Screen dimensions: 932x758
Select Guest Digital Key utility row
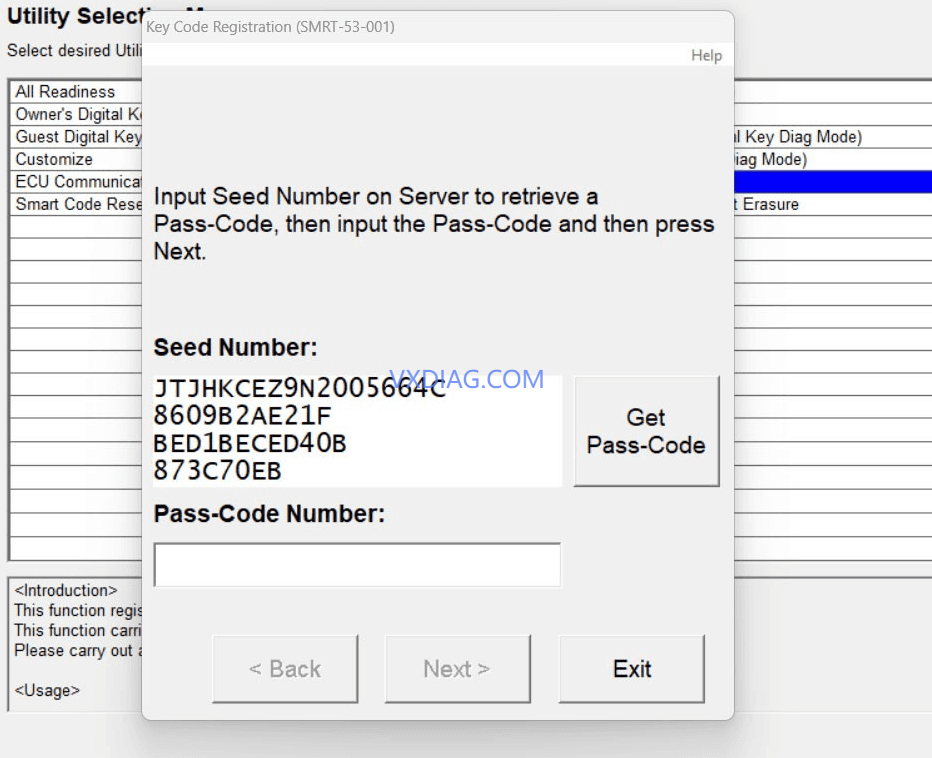(76, 137)
